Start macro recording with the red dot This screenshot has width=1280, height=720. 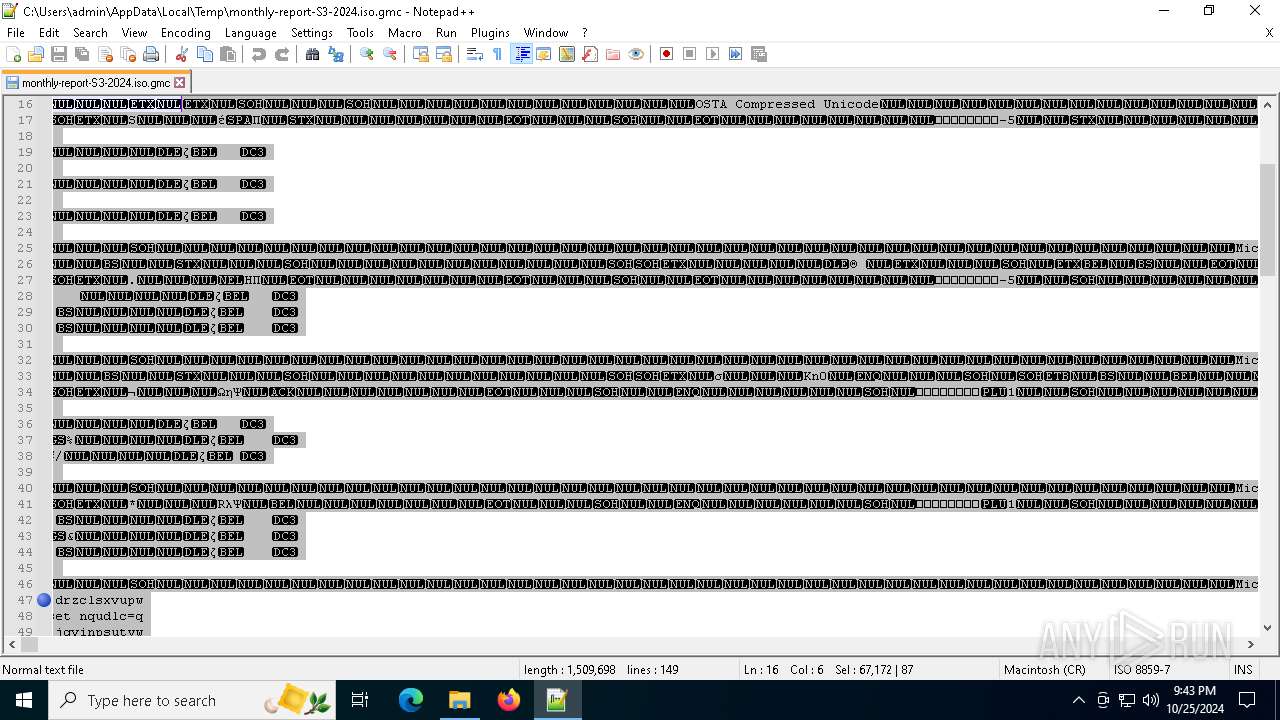(667, 54)
